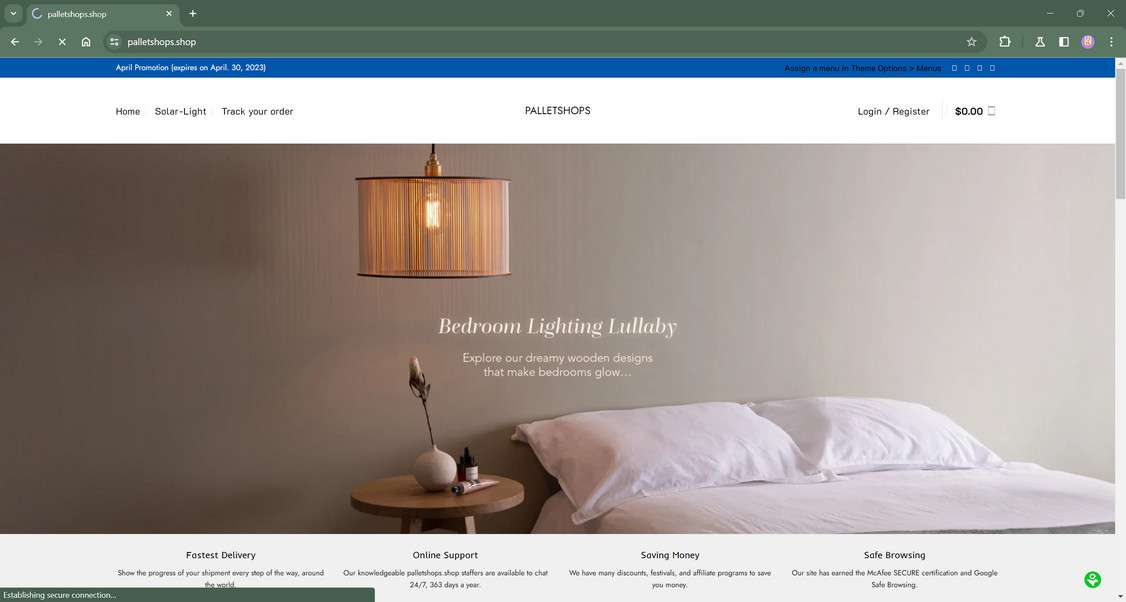Bookmark this page with the star
This screenshot has width=1126, height=602.
click(x=972, y=42)
